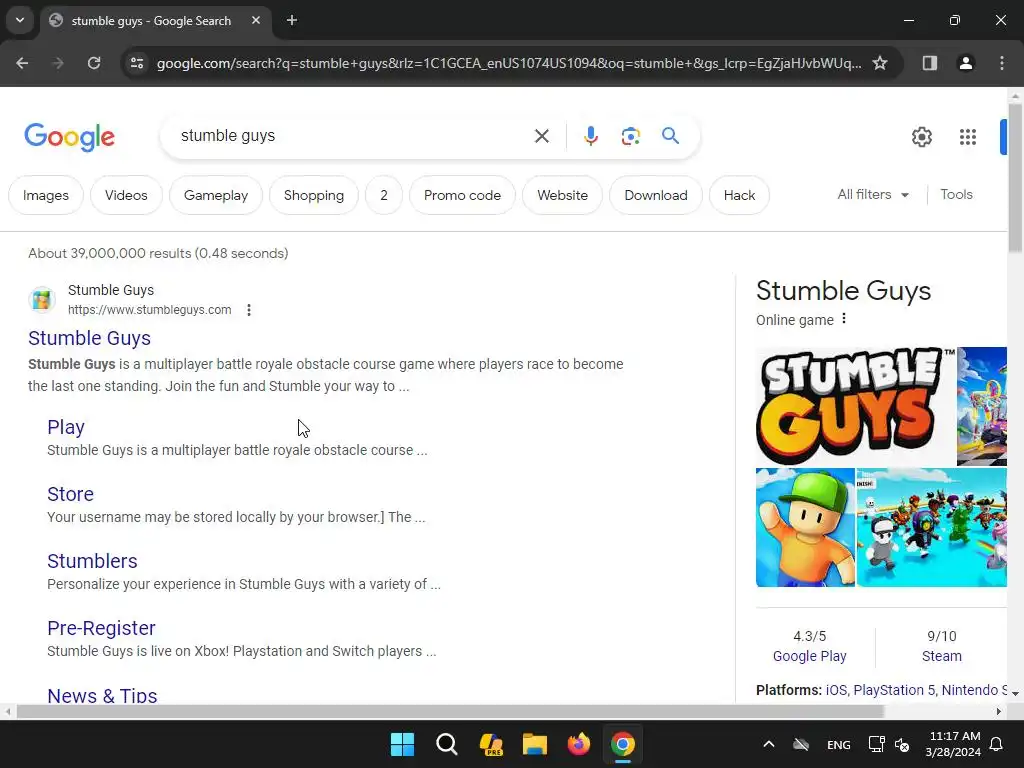Expand the All filters dropdown
Image resolution: width=1024 pixels, height=768 pixels.
(873, 195)
